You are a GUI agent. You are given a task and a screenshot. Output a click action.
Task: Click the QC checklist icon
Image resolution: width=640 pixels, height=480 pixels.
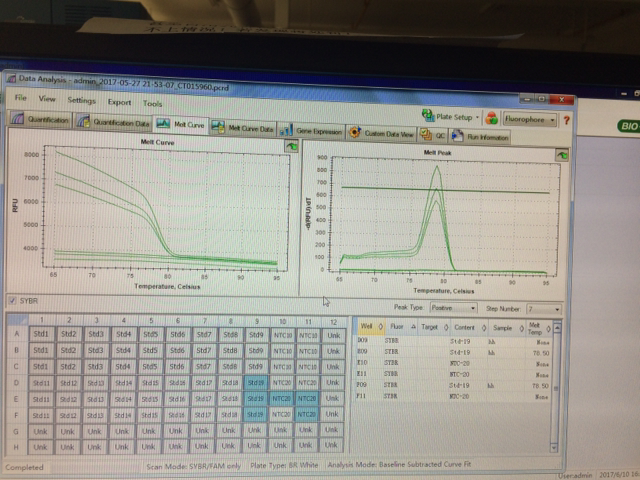(x=426, y=134)
